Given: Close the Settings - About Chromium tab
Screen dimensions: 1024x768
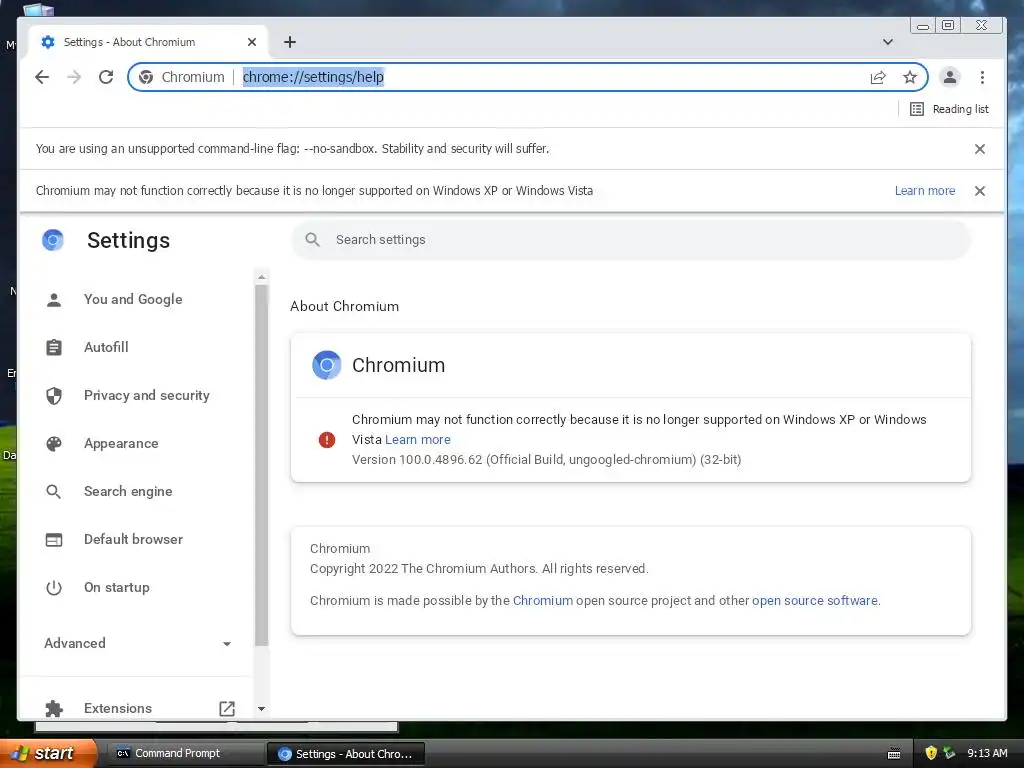Looking at the screenshot, I should pos(252,42).
